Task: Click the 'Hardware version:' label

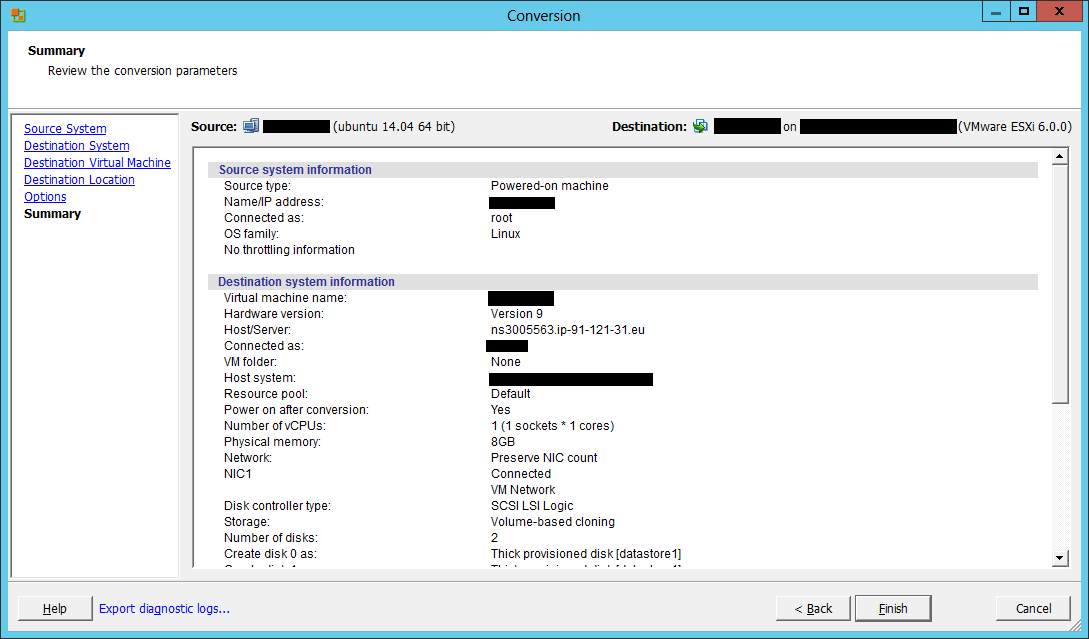Action: click(274, 313)
